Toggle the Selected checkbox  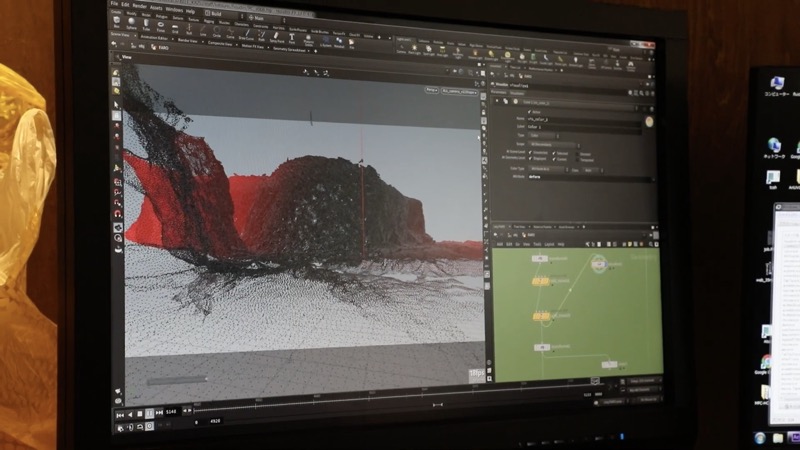pos(554,154)
